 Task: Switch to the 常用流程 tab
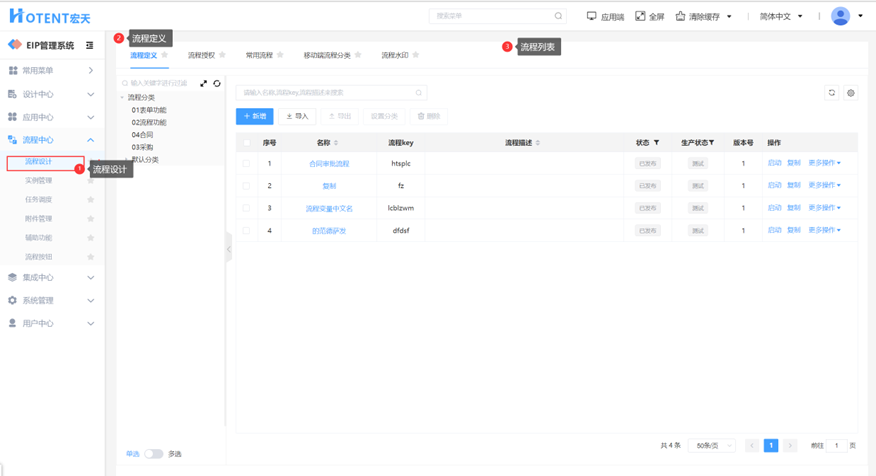[259, 55]
